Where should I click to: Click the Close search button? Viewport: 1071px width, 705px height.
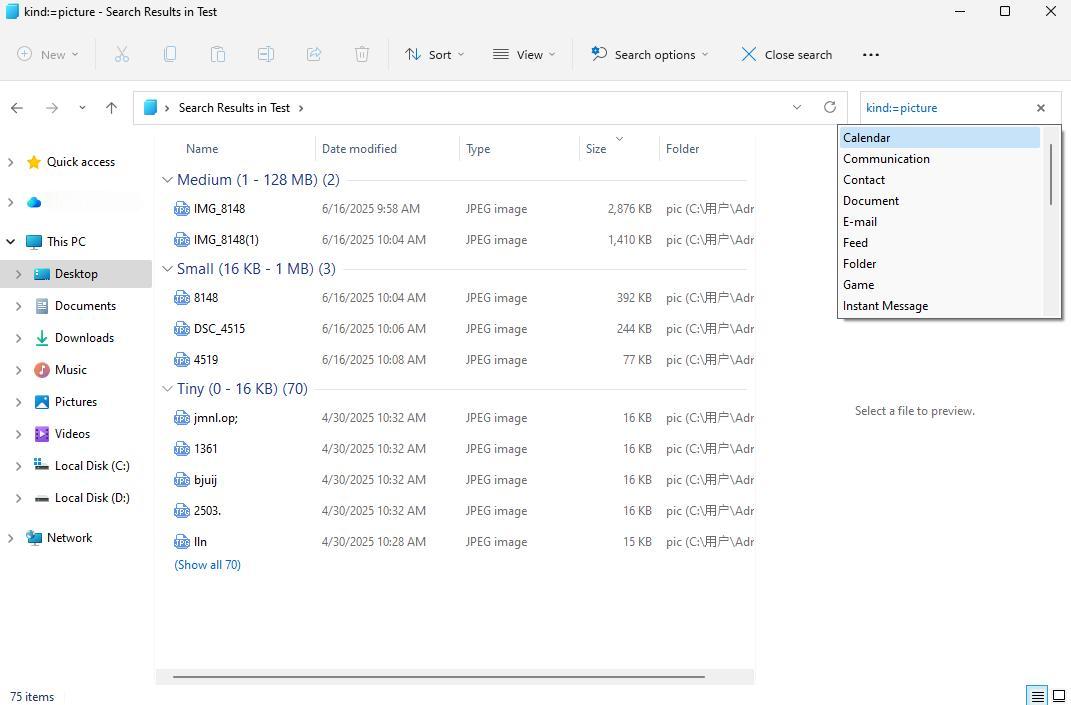pyautogui.click(x=786, y=55)
